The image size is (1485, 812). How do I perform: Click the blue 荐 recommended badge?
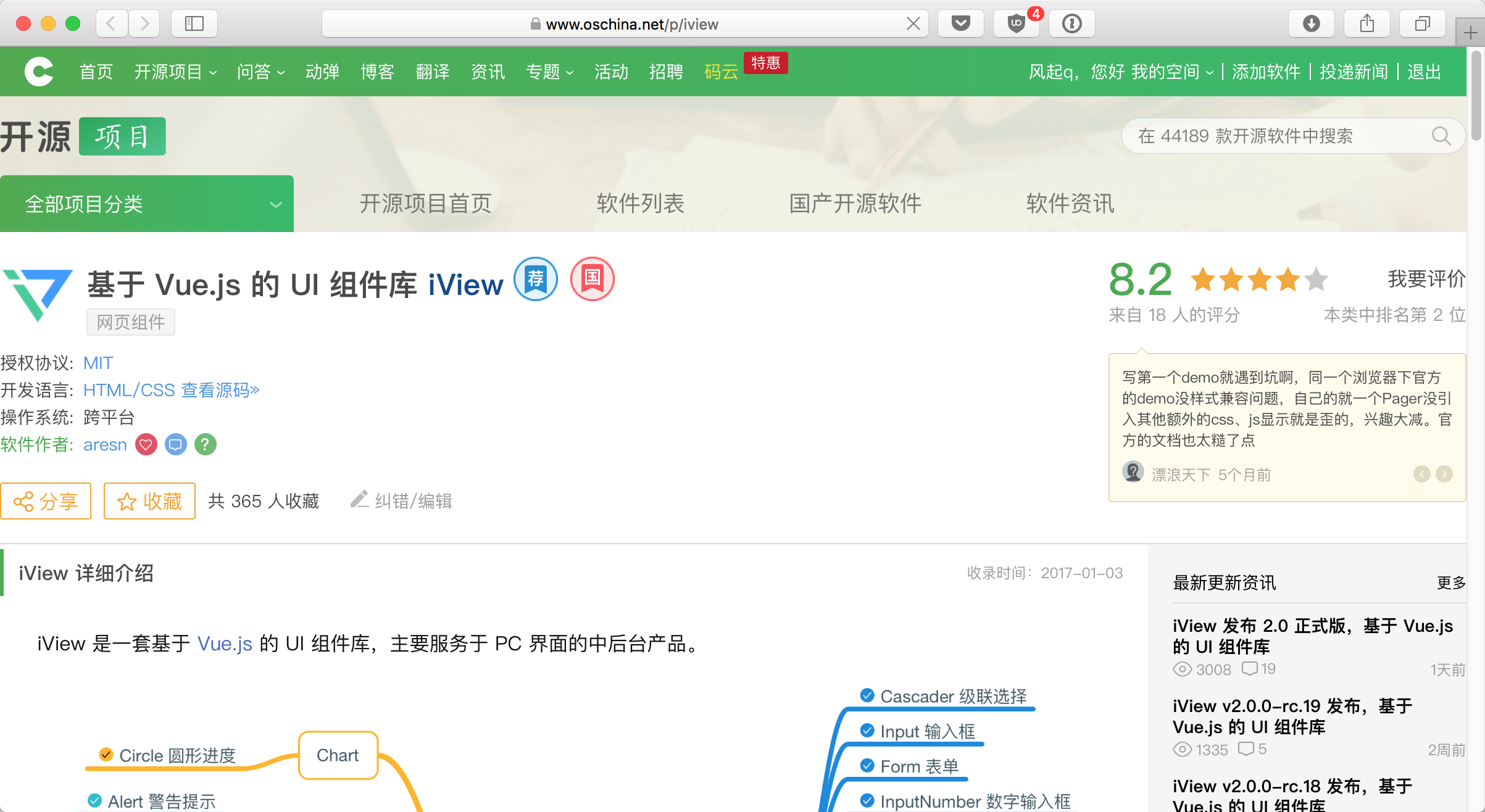click(x=536, y=279)
